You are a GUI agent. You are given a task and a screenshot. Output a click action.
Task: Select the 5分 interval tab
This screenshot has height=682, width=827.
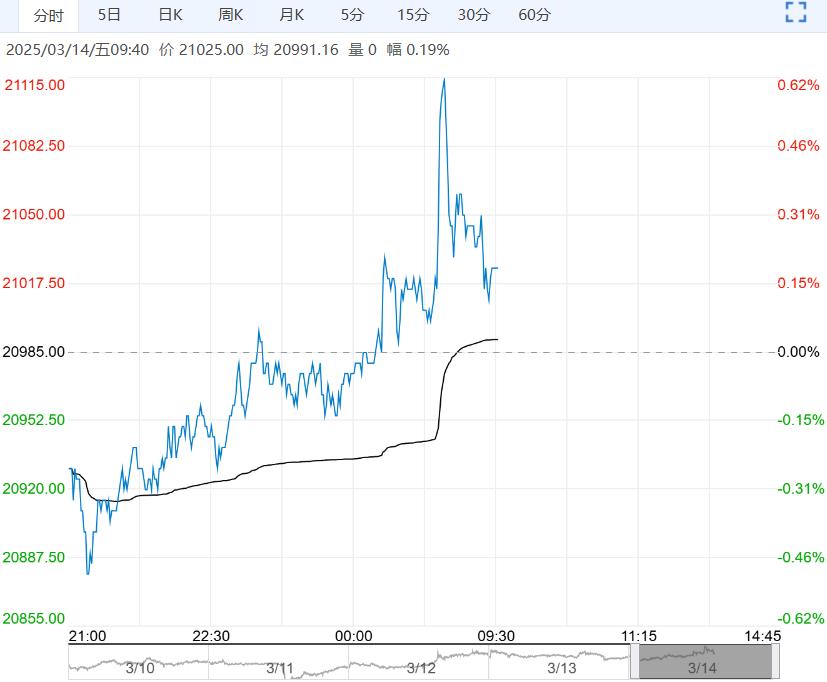tap(352, 15)
